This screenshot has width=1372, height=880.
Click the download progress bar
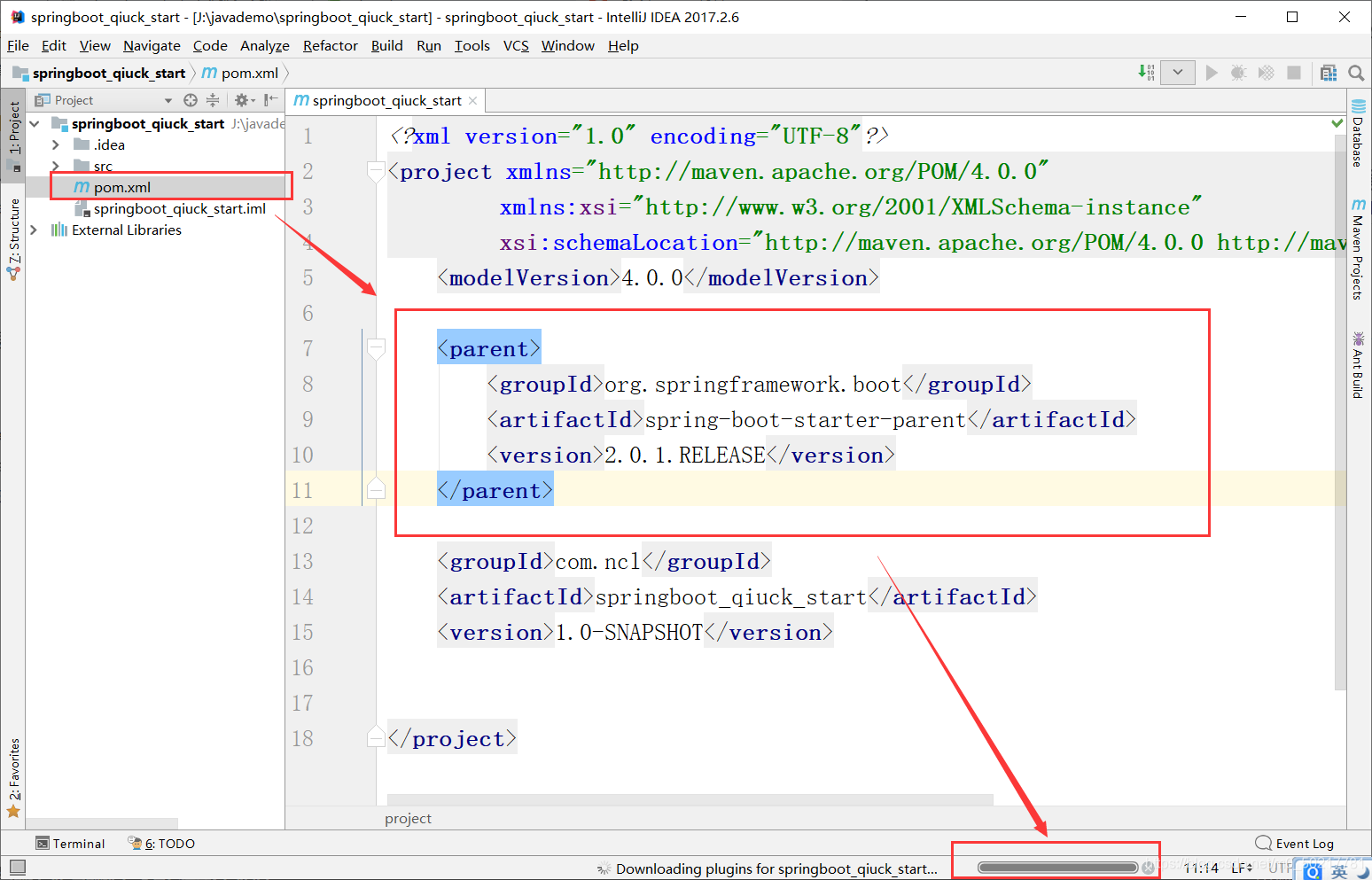coord(1057,868)
